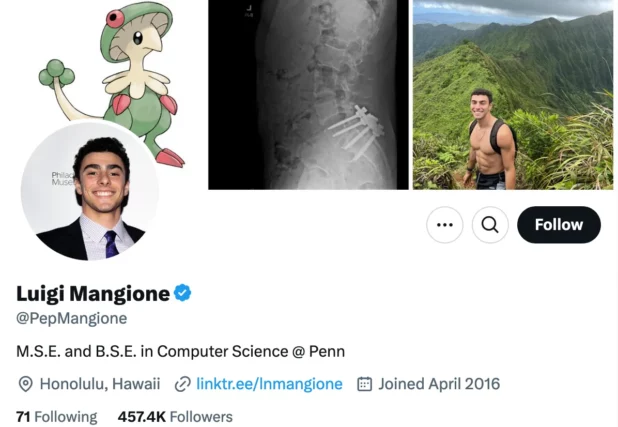The image size is (618, 427).
Task: Click the calendar joined-date icon
Action: click(x=365, y=384)
